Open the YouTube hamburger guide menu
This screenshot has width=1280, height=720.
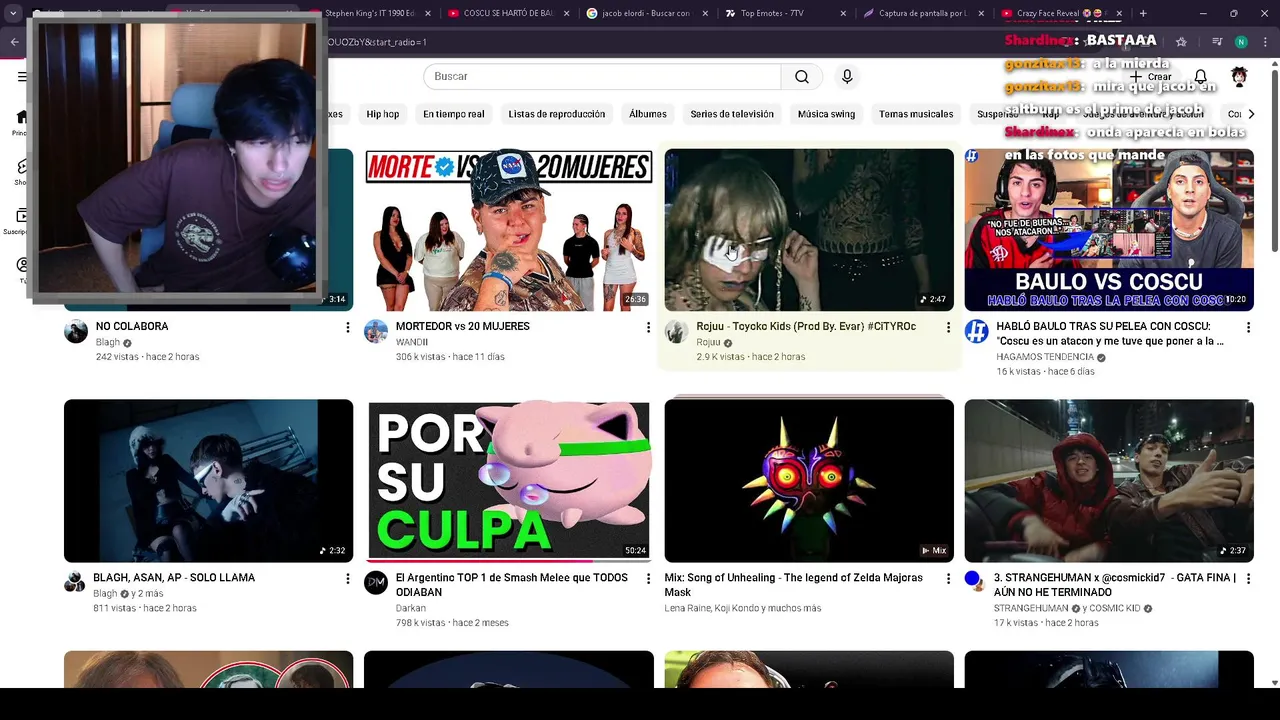pos(22,77)
